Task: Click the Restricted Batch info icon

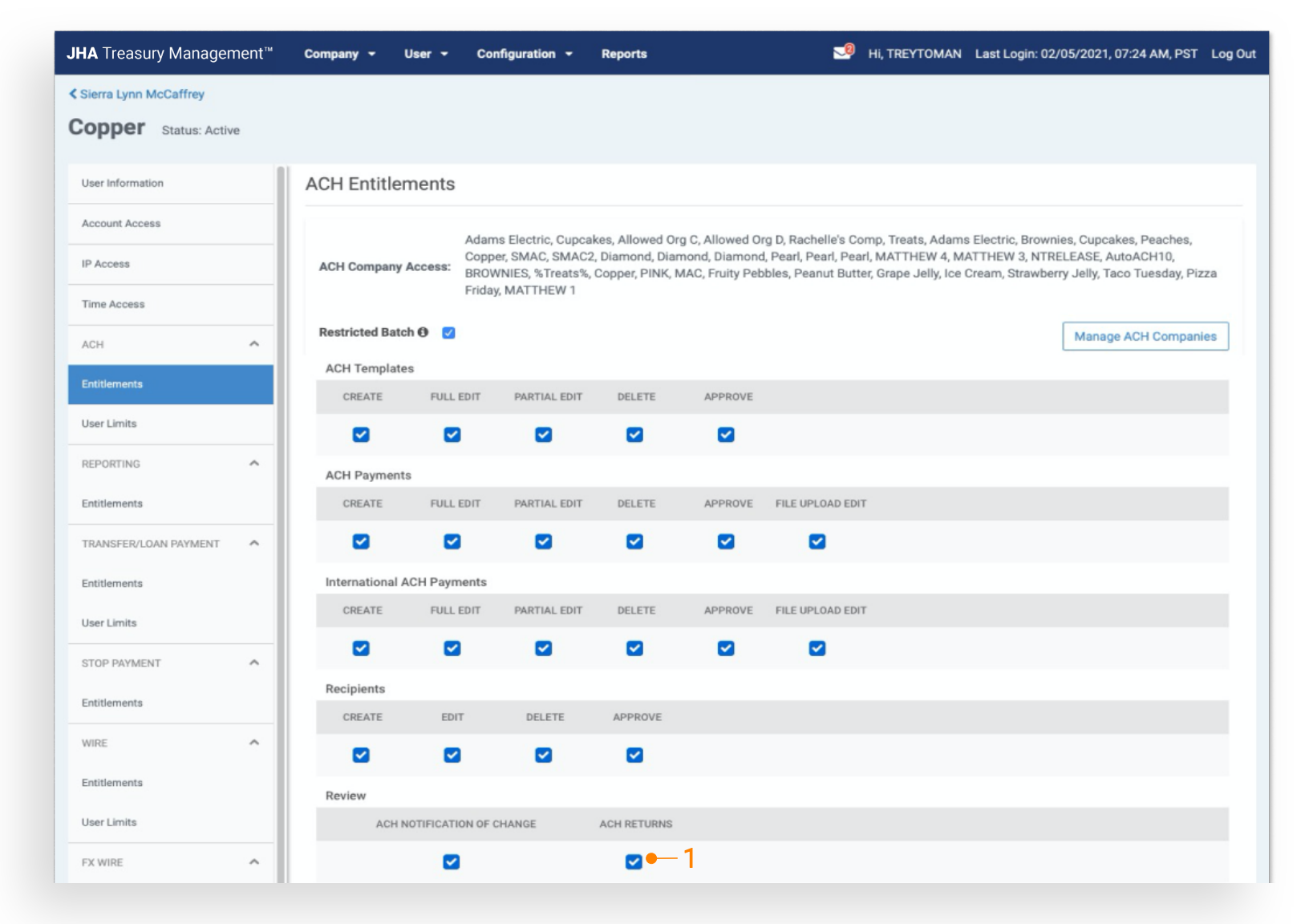Action: pos(423,332)
